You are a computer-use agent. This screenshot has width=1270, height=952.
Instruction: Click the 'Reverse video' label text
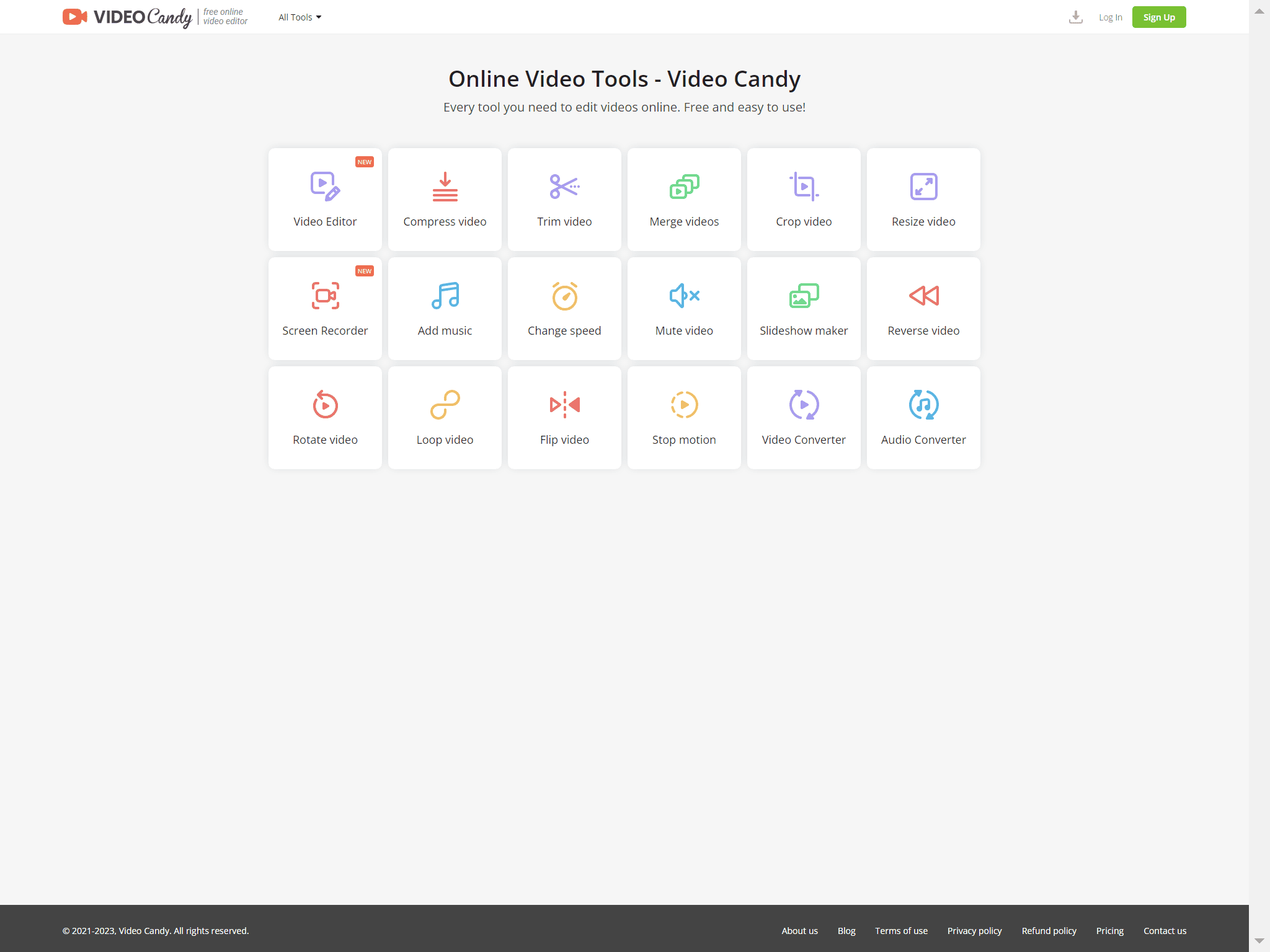coord(923,330)
